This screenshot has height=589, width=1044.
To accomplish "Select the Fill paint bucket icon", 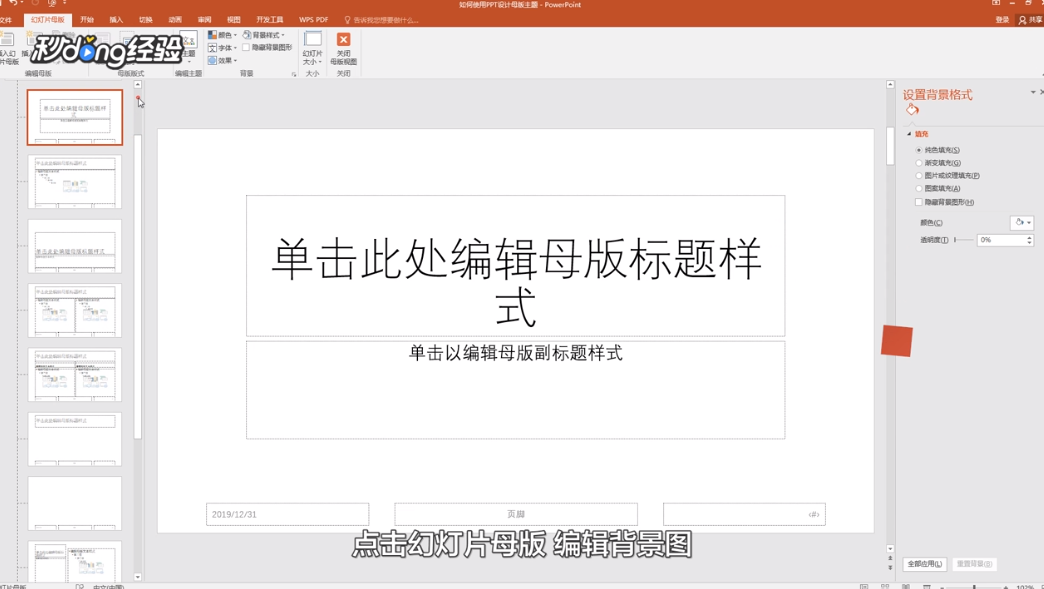I will point(912,110).
